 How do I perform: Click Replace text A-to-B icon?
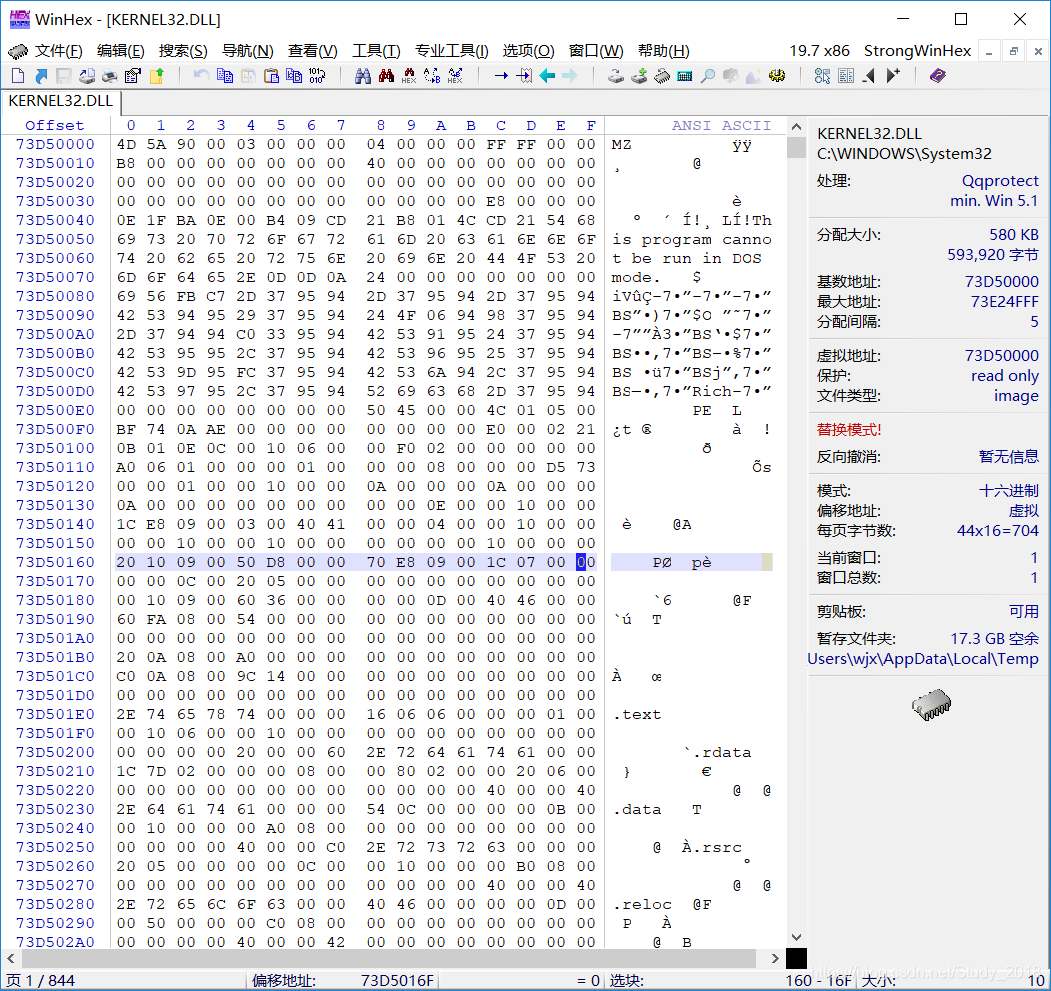point(432,76)
